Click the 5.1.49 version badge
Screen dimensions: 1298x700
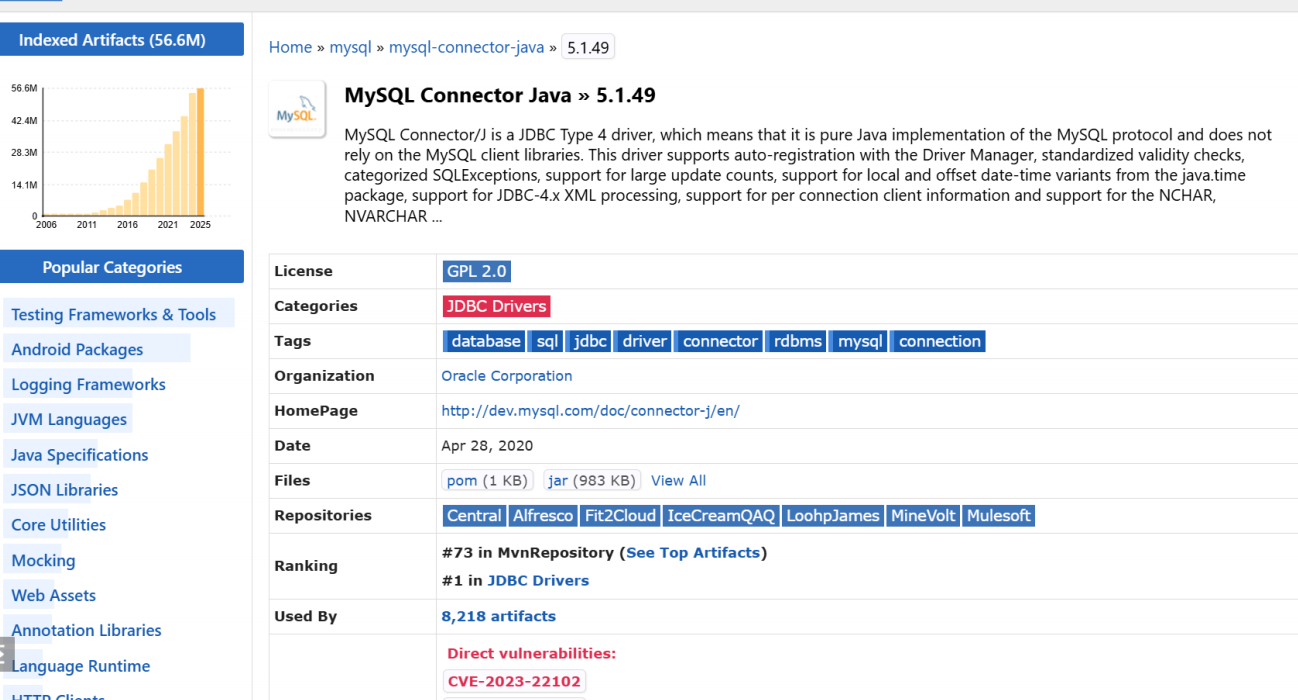(588, 47)
